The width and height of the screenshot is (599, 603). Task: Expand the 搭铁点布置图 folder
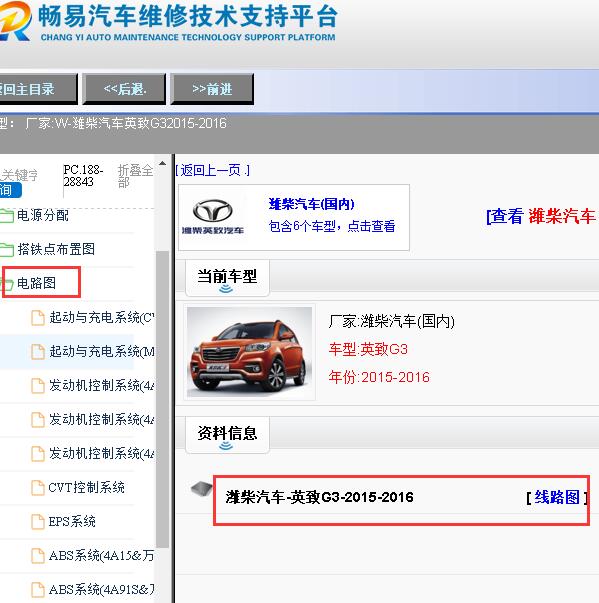[x=56, y=249]
